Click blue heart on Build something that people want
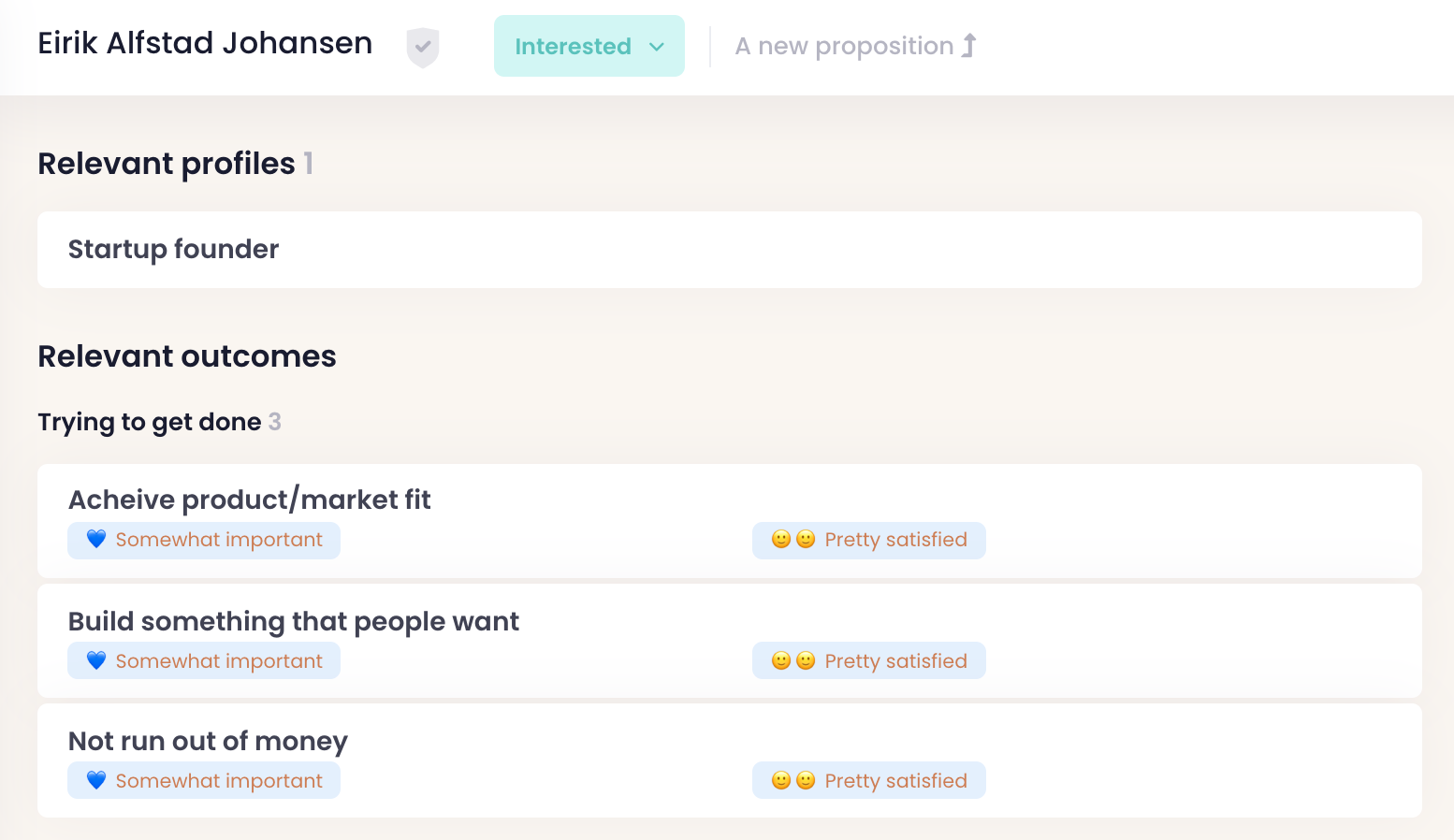The width and height of the screenshot is (1454, 840). tap(96, 660)
